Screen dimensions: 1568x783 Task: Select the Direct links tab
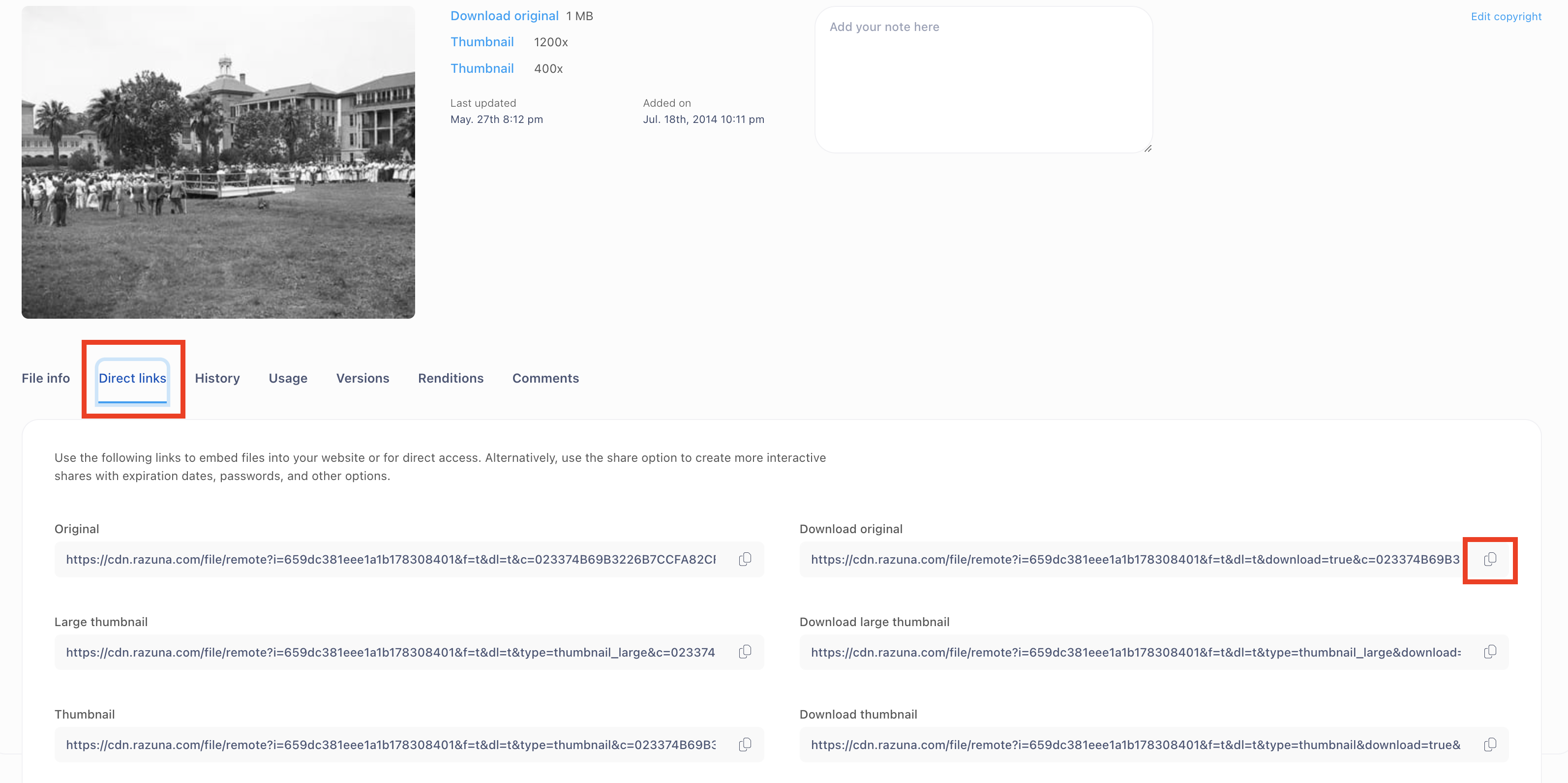tap(132, 378)
